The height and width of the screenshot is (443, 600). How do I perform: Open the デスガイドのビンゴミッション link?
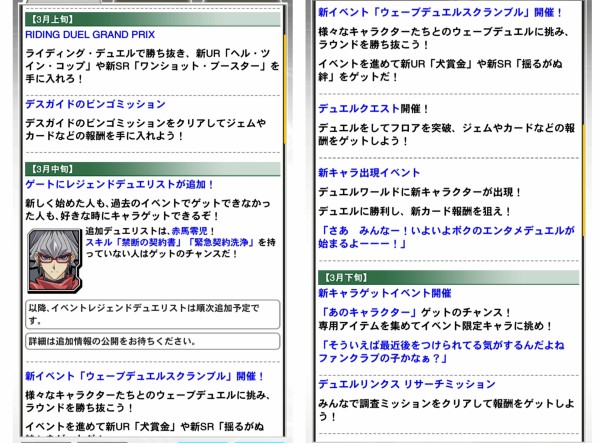click(95, 104)
